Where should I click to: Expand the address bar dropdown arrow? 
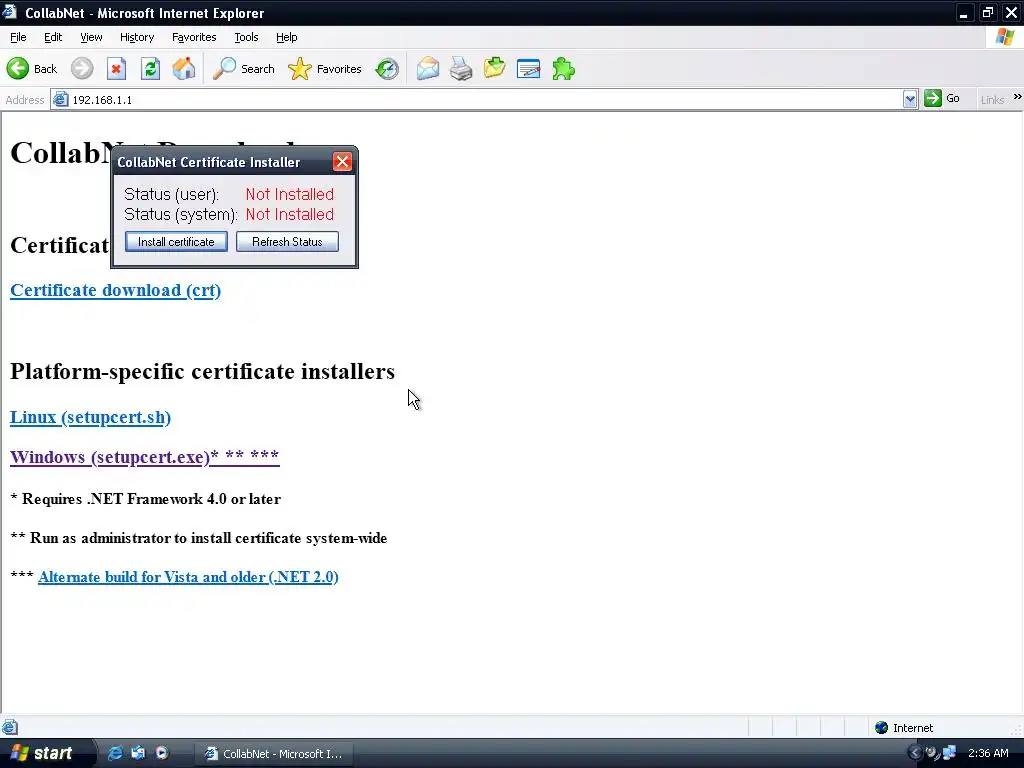pos(910,99)
